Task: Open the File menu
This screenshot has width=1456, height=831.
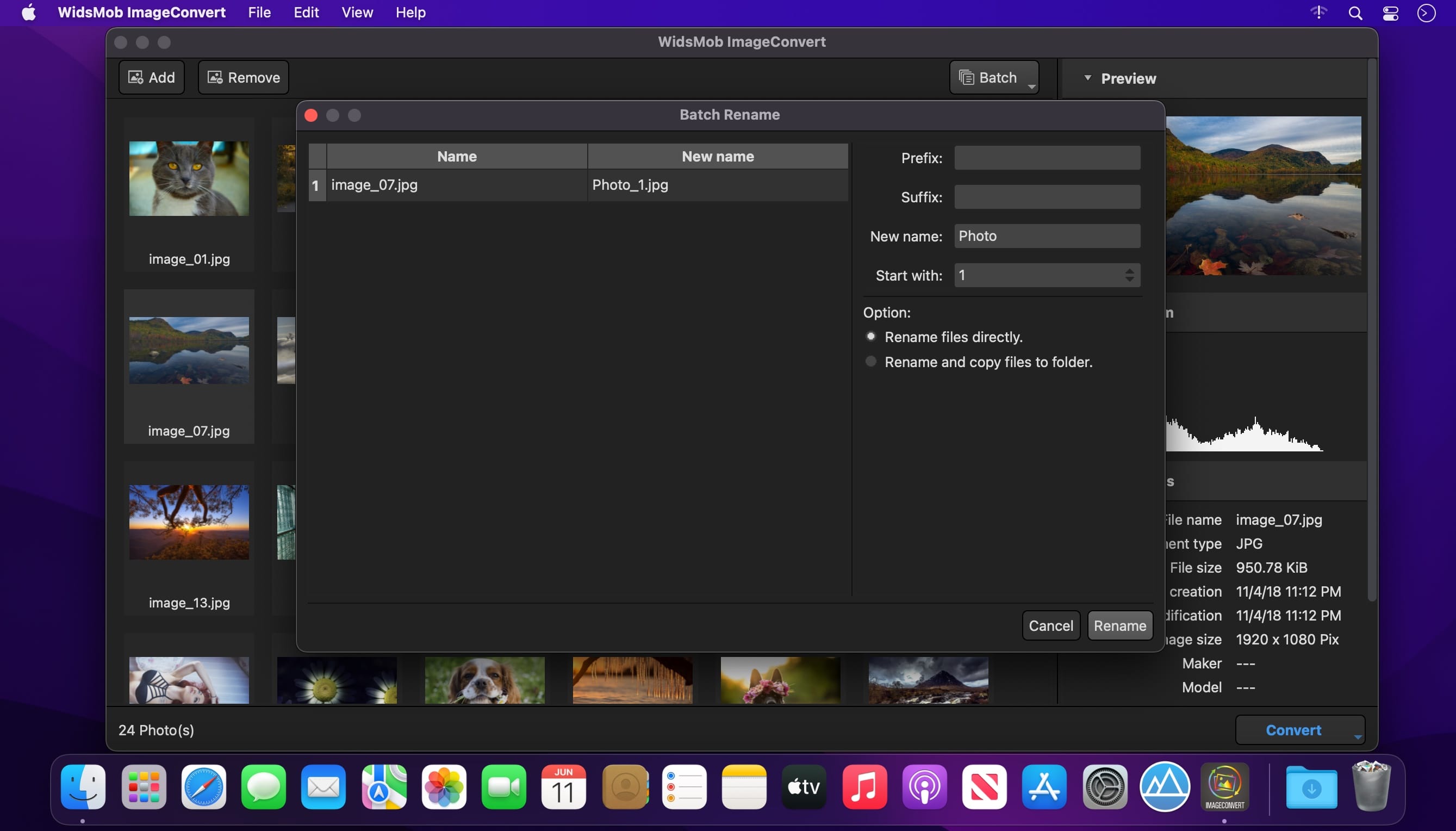Action: [x=259, y=13]
